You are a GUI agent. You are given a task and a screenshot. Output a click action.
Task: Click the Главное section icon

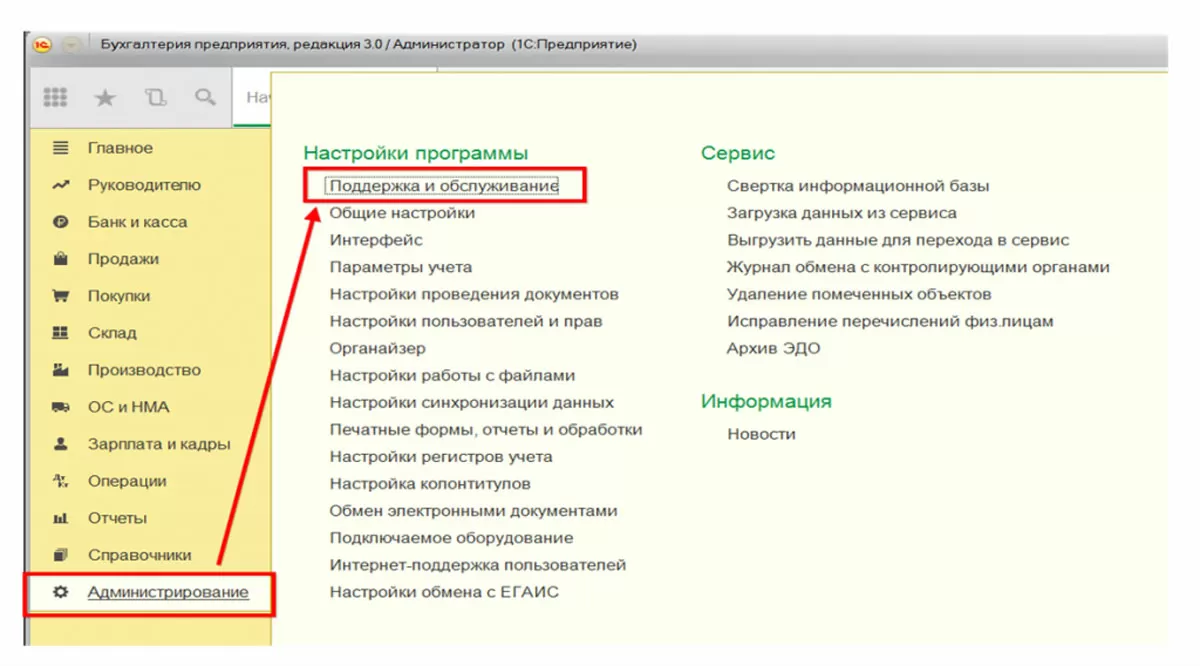tap(61, 148)
